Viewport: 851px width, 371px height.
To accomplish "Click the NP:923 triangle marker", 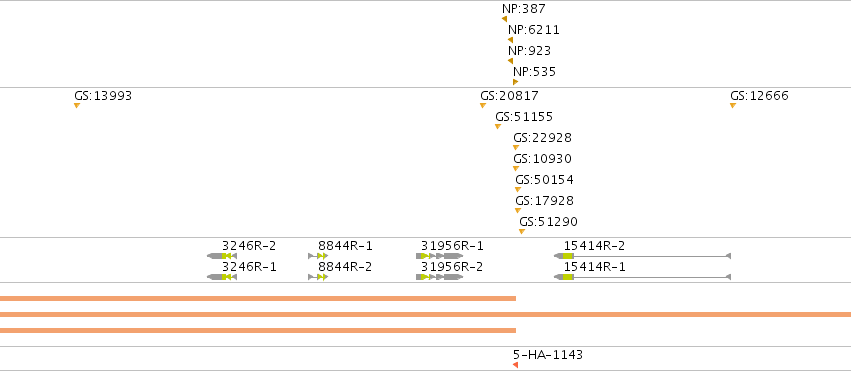I will pos(510,61).
